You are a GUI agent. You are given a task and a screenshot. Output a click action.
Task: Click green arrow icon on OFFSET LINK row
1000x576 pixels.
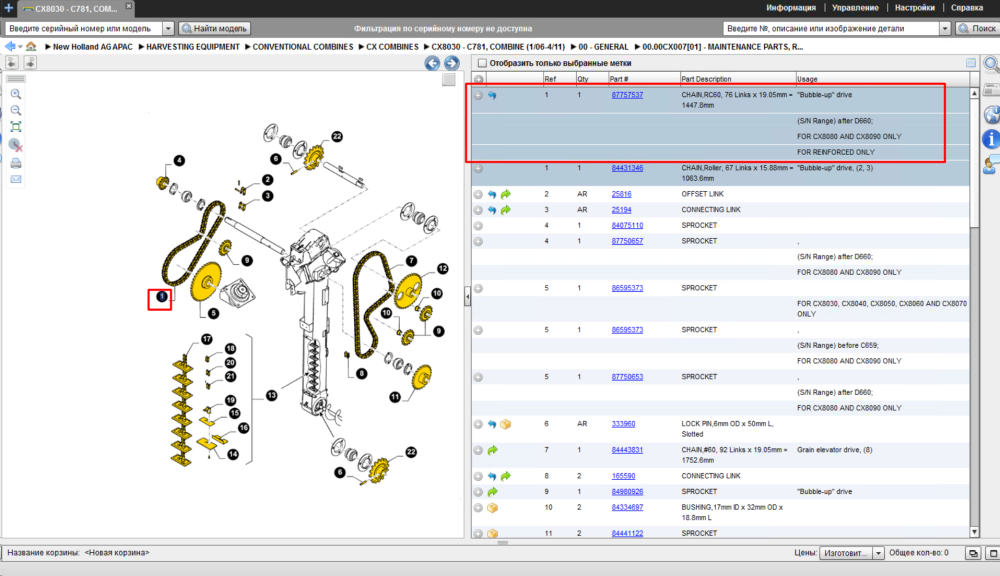[506, 194]
